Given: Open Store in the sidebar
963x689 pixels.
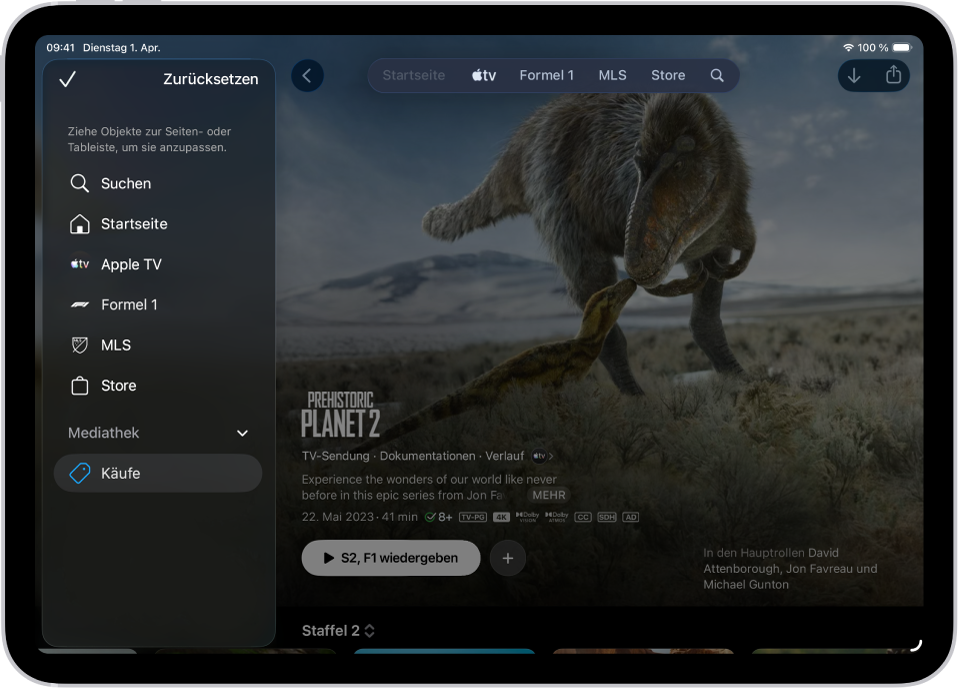Looking at the screenshot, I should click(158, 386).
